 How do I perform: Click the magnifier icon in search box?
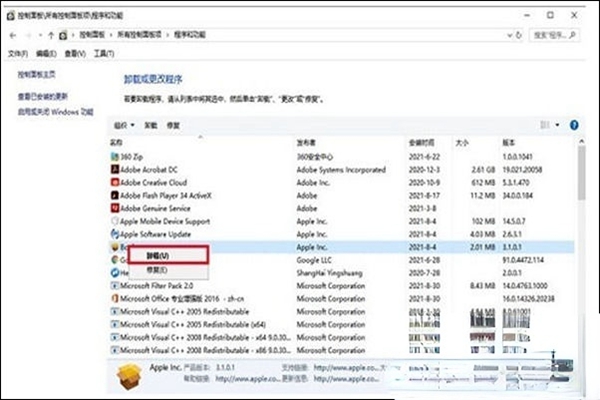(572, 35)
